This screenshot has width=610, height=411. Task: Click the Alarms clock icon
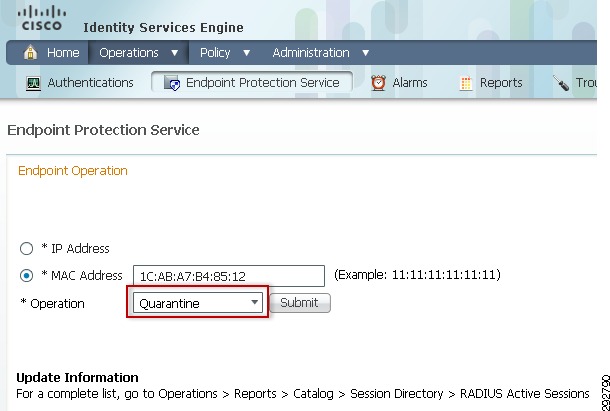tap(378, 83)
